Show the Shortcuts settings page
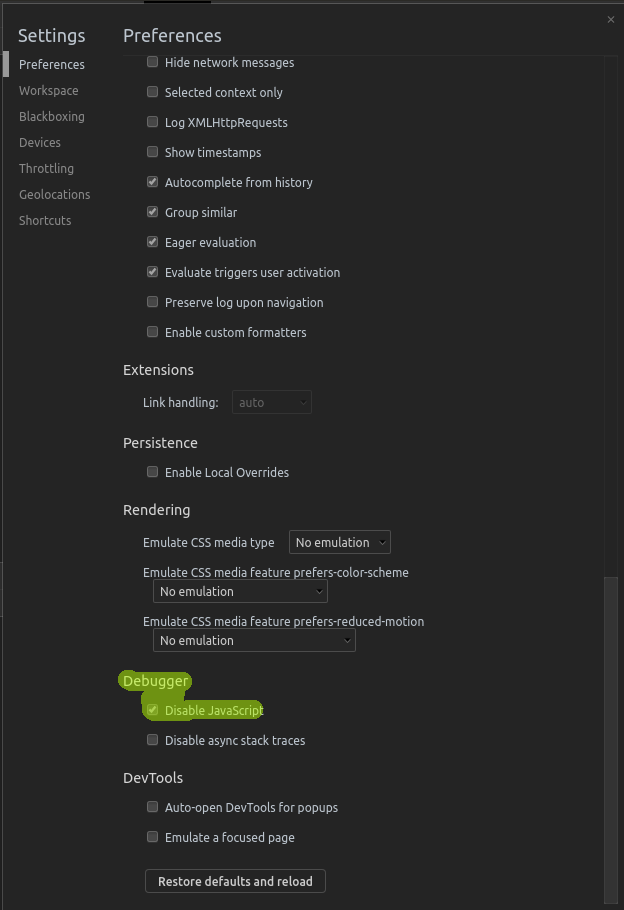Image resolution: width=624 pixels, height=910 pixels. 45,221
